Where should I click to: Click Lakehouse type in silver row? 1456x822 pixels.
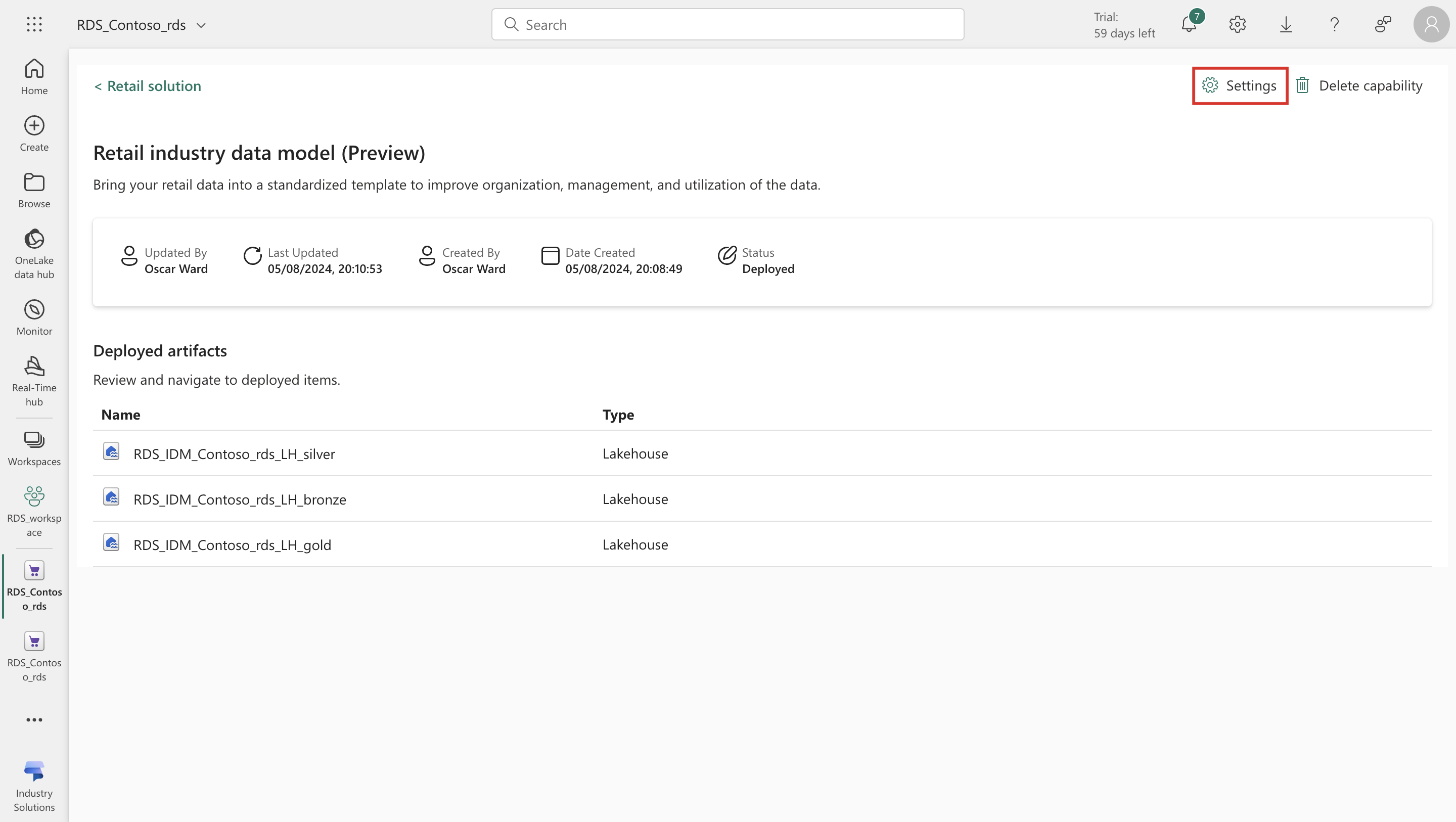pyautogui.click(x=635, y=453)
